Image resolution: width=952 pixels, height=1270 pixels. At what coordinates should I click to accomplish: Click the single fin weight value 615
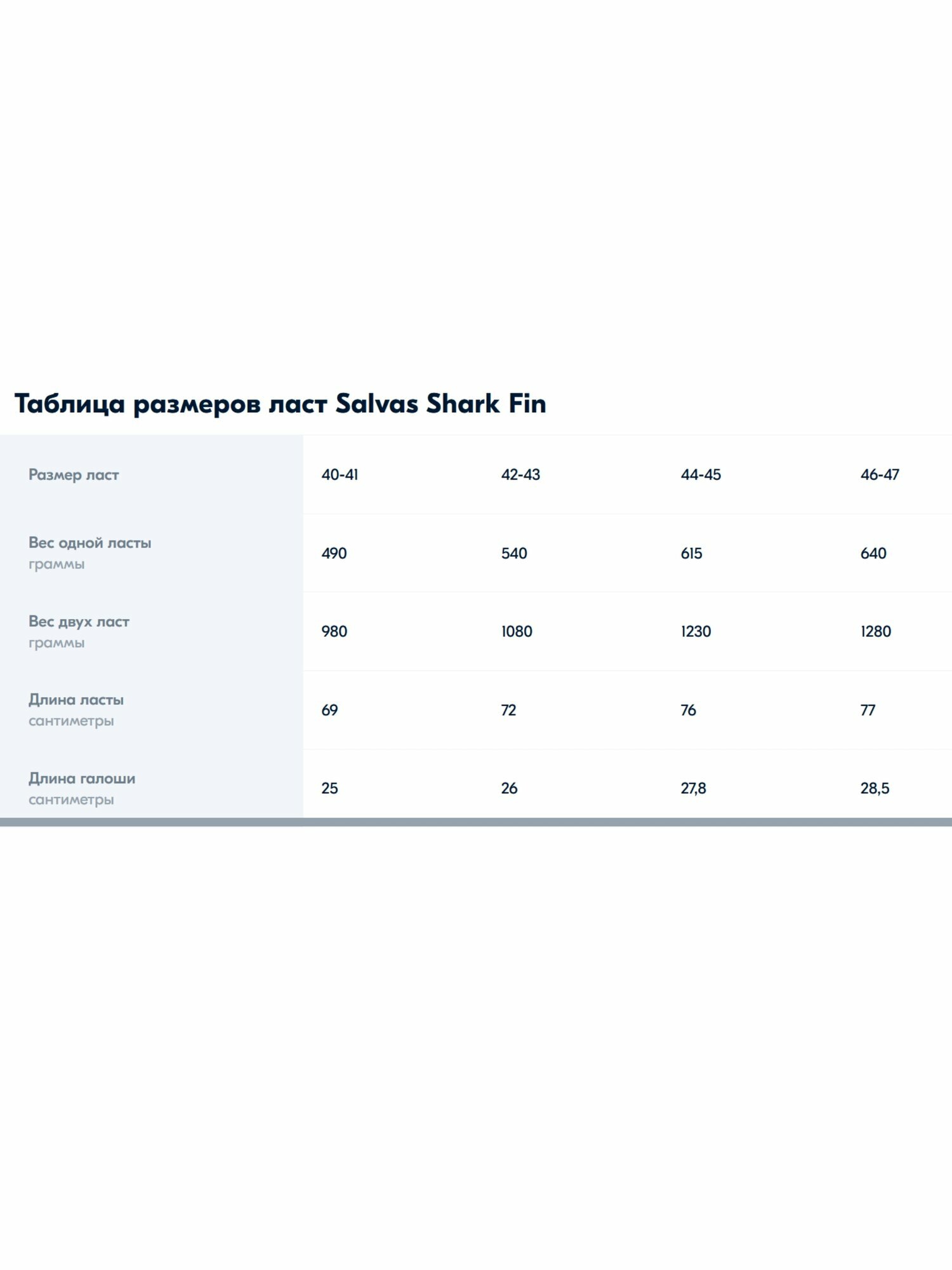pyautogui.click(x=691, y=554)
